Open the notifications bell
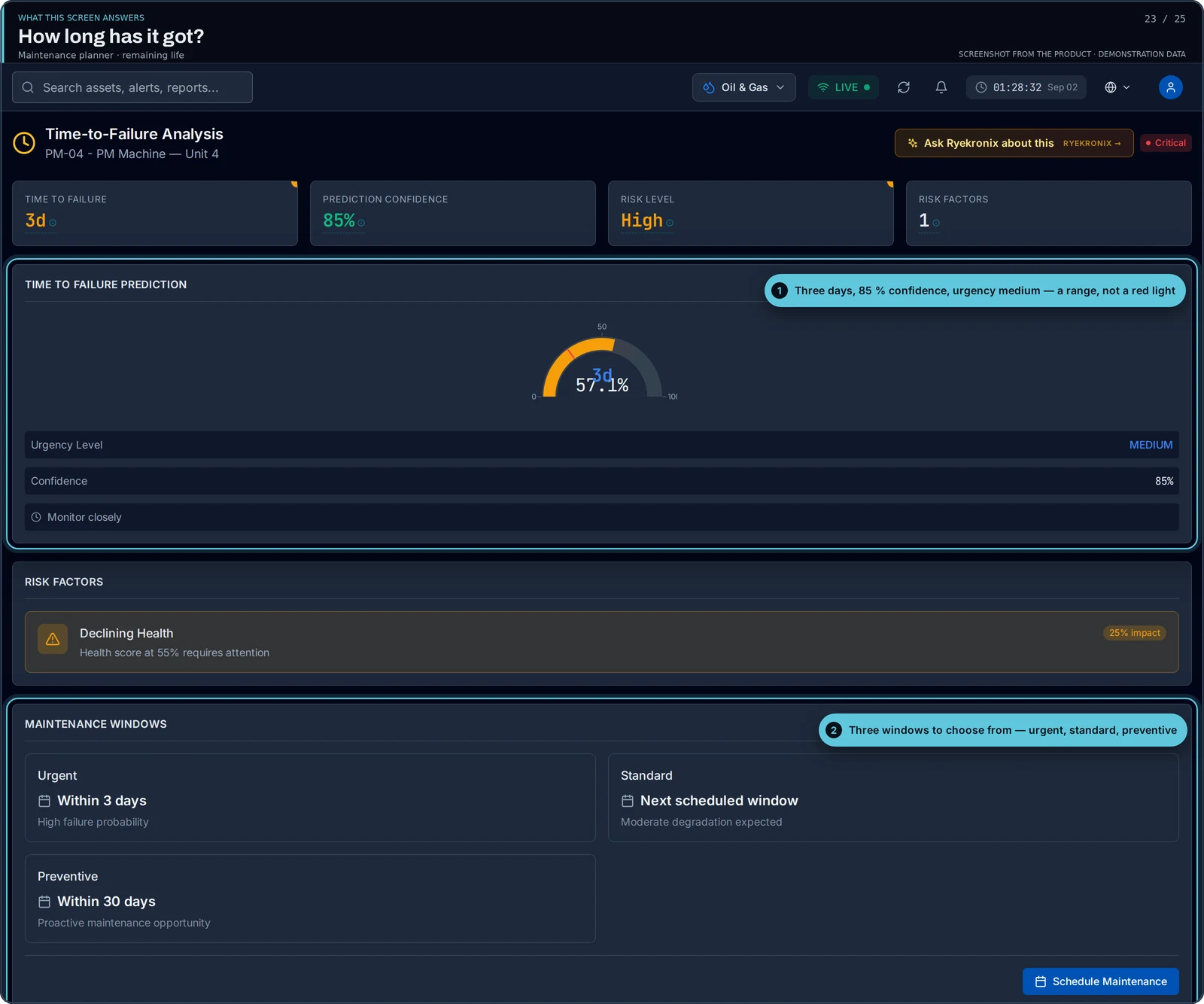 tap(941, 87)
